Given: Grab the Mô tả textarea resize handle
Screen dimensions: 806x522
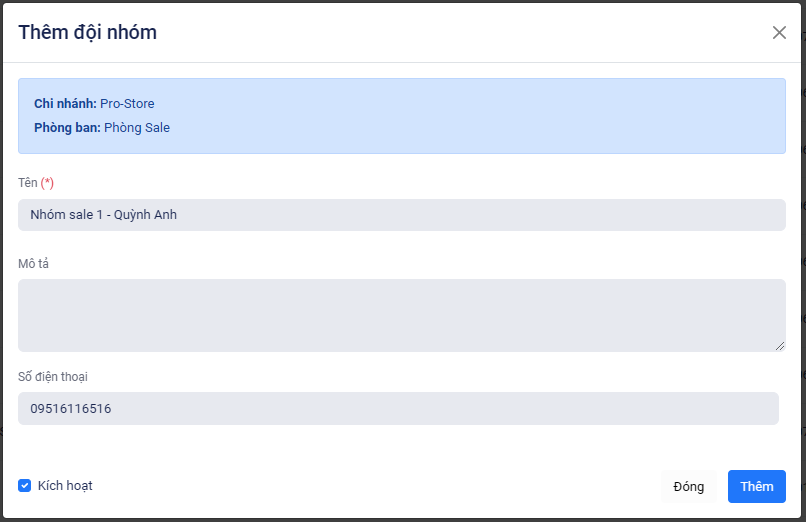Looking at the screenshot, I should 780,346.
